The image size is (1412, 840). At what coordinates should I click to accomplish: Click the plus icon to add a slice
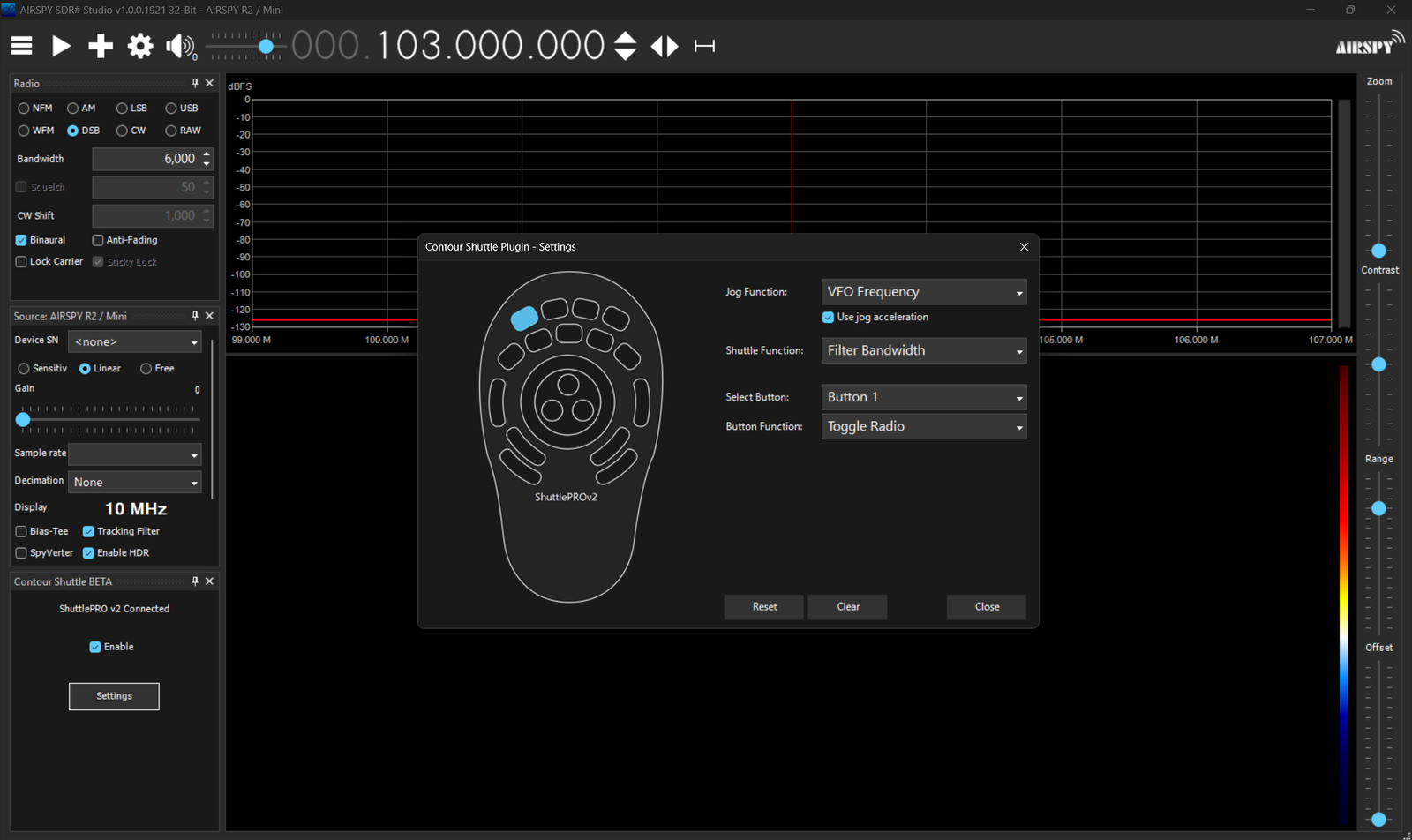pos(101,46)
